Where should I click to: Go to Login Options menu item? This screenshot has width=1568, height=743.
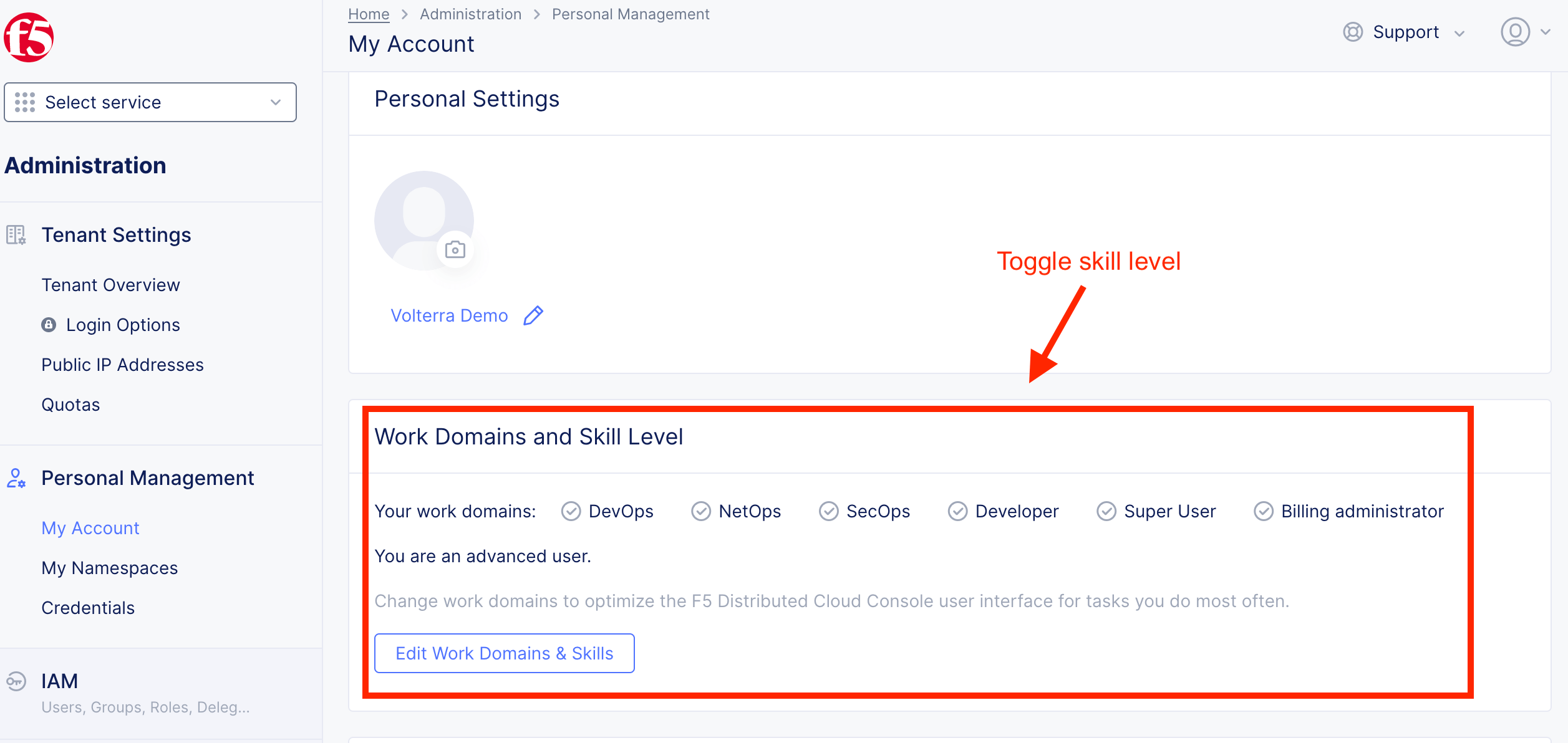(x=122, y=325)
